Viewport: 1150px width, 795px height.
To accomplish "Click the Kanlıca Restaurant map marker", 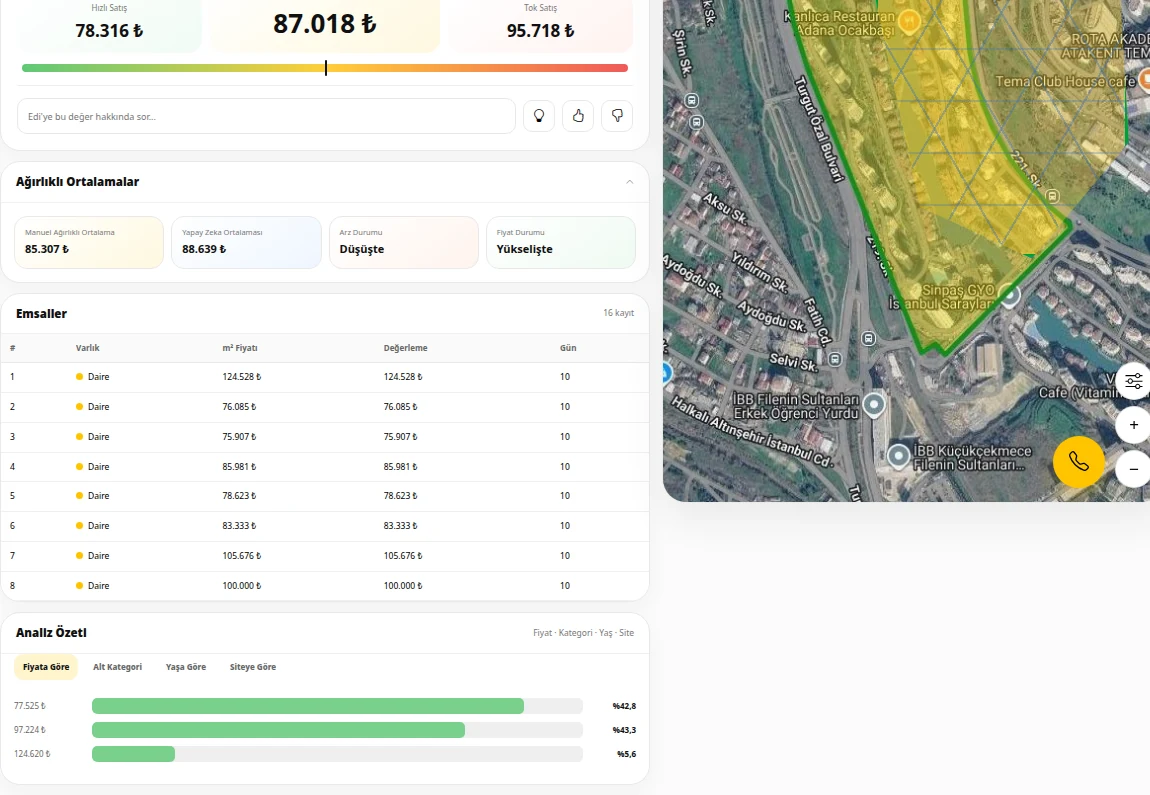I will (909, 21).
